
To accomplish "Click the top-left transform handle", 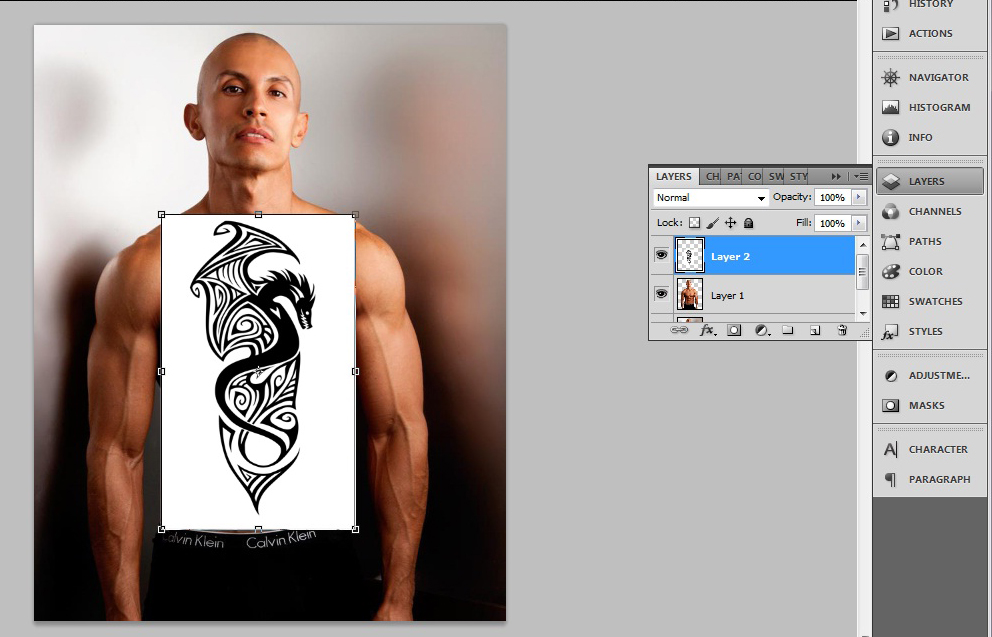I will [161, 215].
